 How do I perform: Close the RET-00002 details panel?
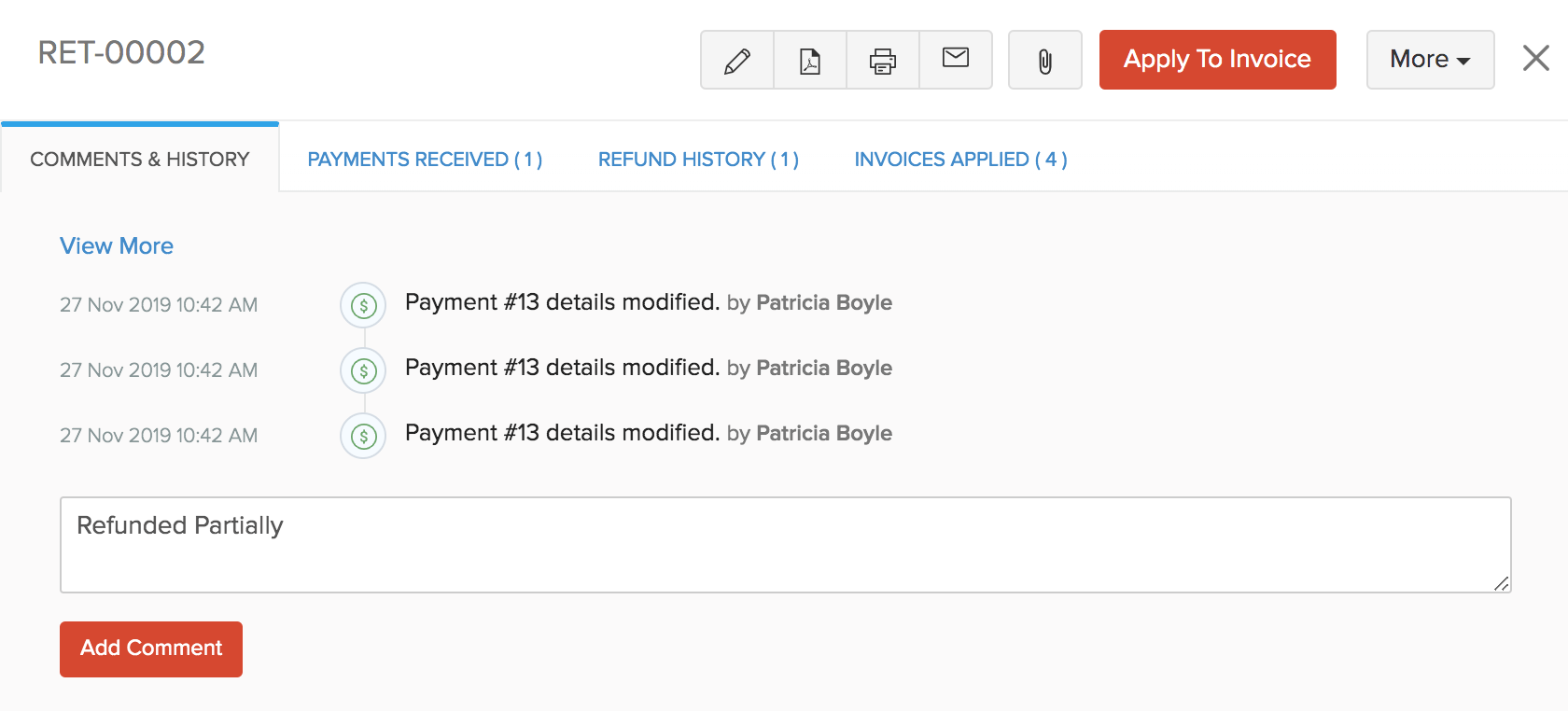point(1535,58)
